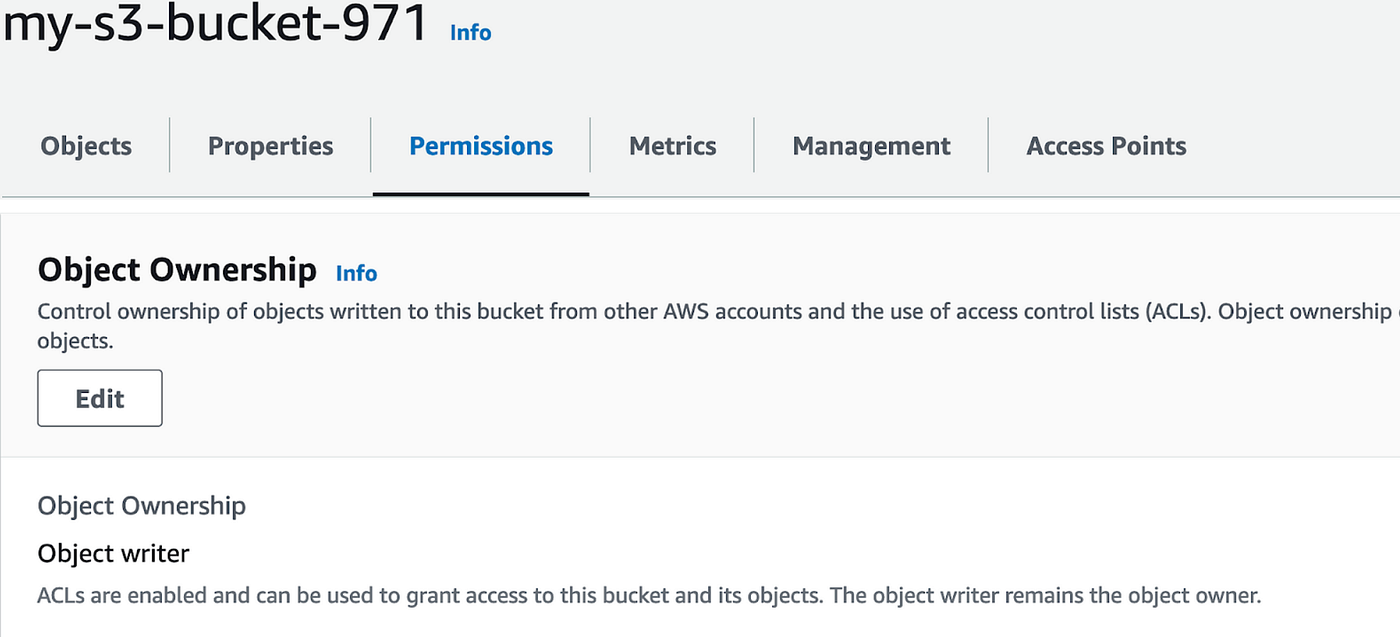Select the Permissions tab
The image size is (1400, 637).
point(480,146)
